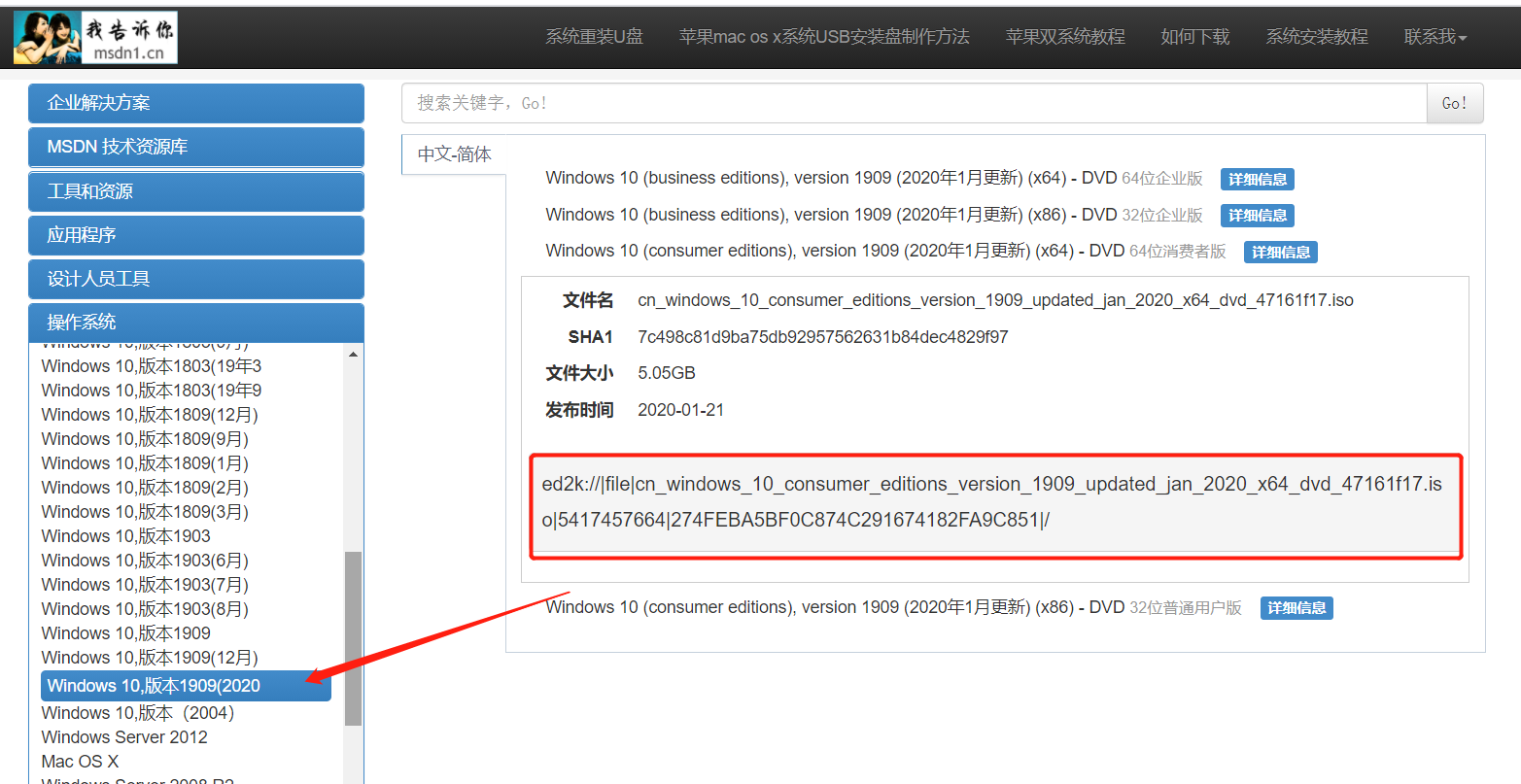Image resolution: width=1521 pixels, height=784 pixels.
Task: Expand 工具和资源 sidebar section
Action: pyautogui.click(x=196, y=191)
